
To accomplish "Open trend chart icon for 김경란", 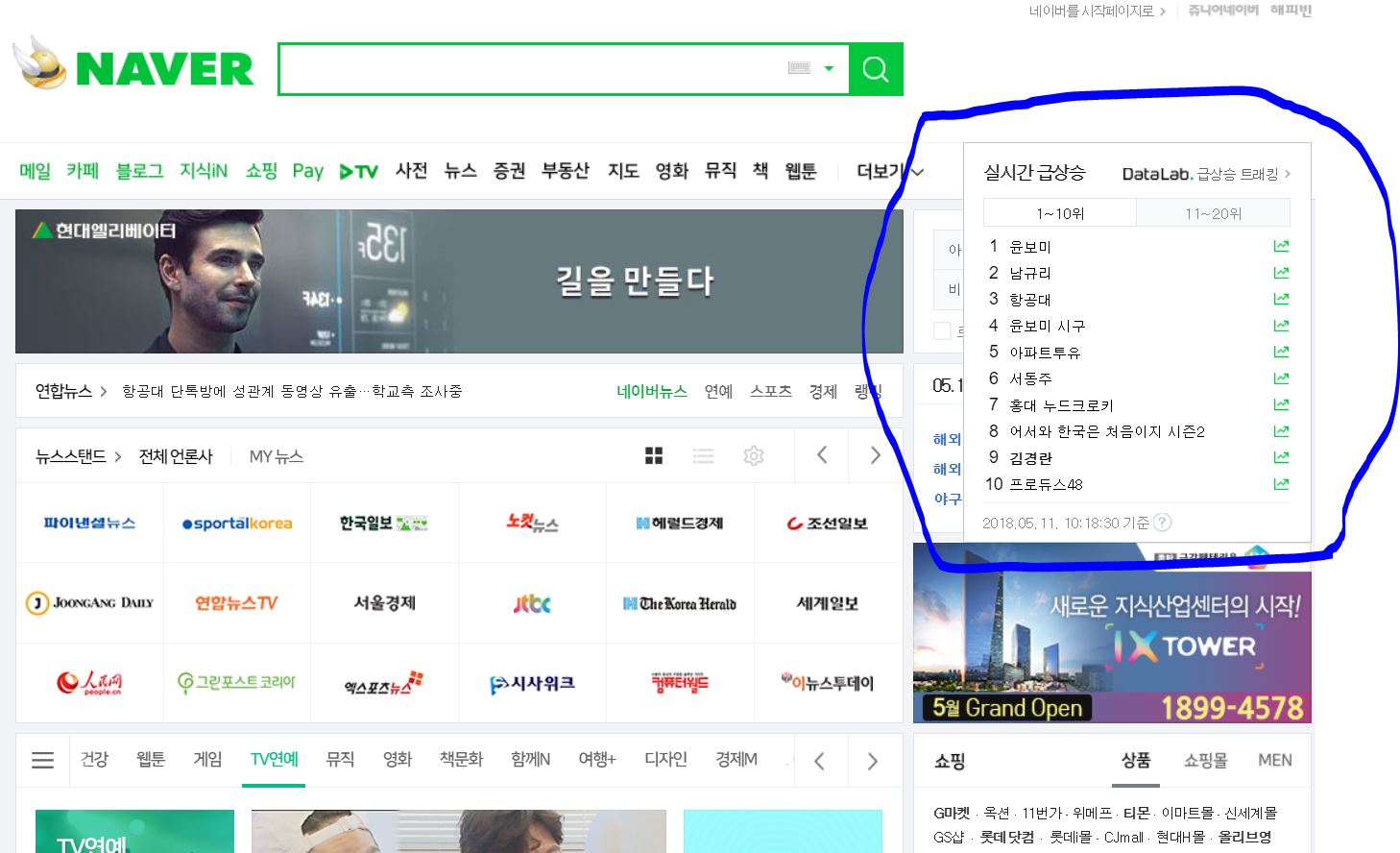I will tap(1281, 457).
